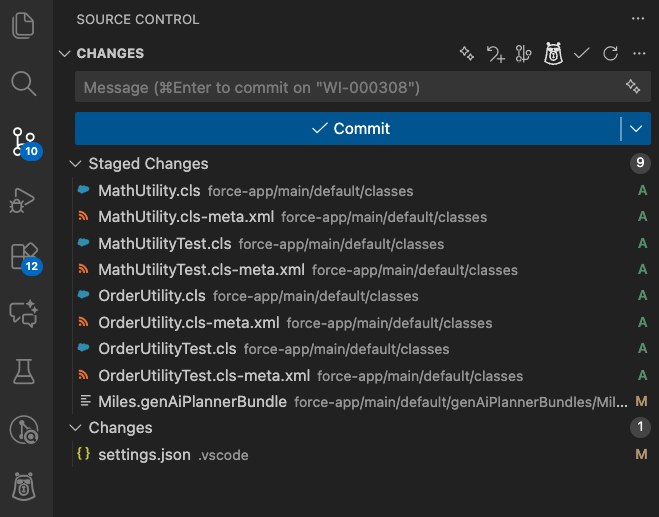Screen dimensions: 659x517
Task: Click the braces icon beside settings.json
Action: point(83,453)
